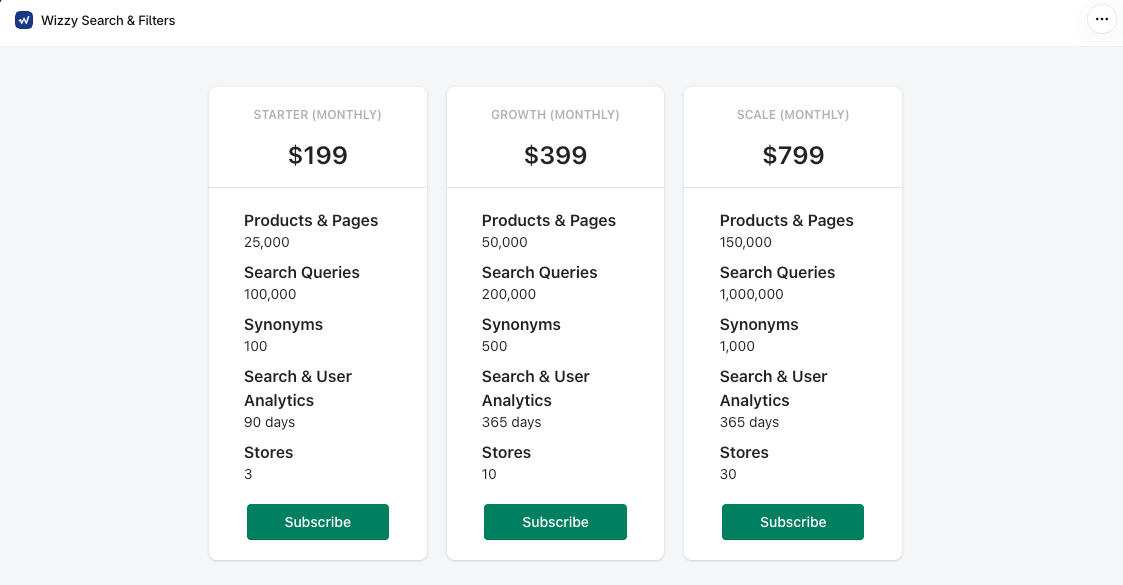This screenshot has height=585, width=1123.
Task: Click Search Queries label in Starter card
Action: tap(302, 273)
